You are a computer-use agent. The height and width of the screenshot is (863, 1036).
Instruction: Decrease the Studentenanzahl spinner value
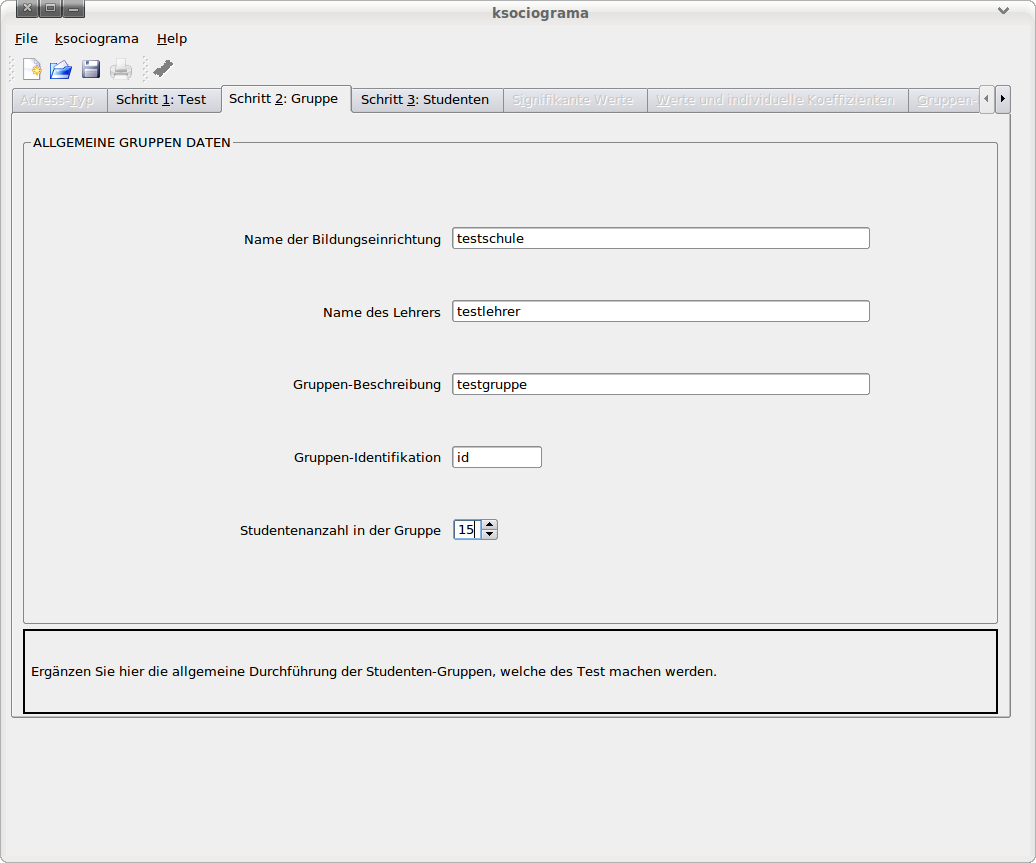click(489, 535)
